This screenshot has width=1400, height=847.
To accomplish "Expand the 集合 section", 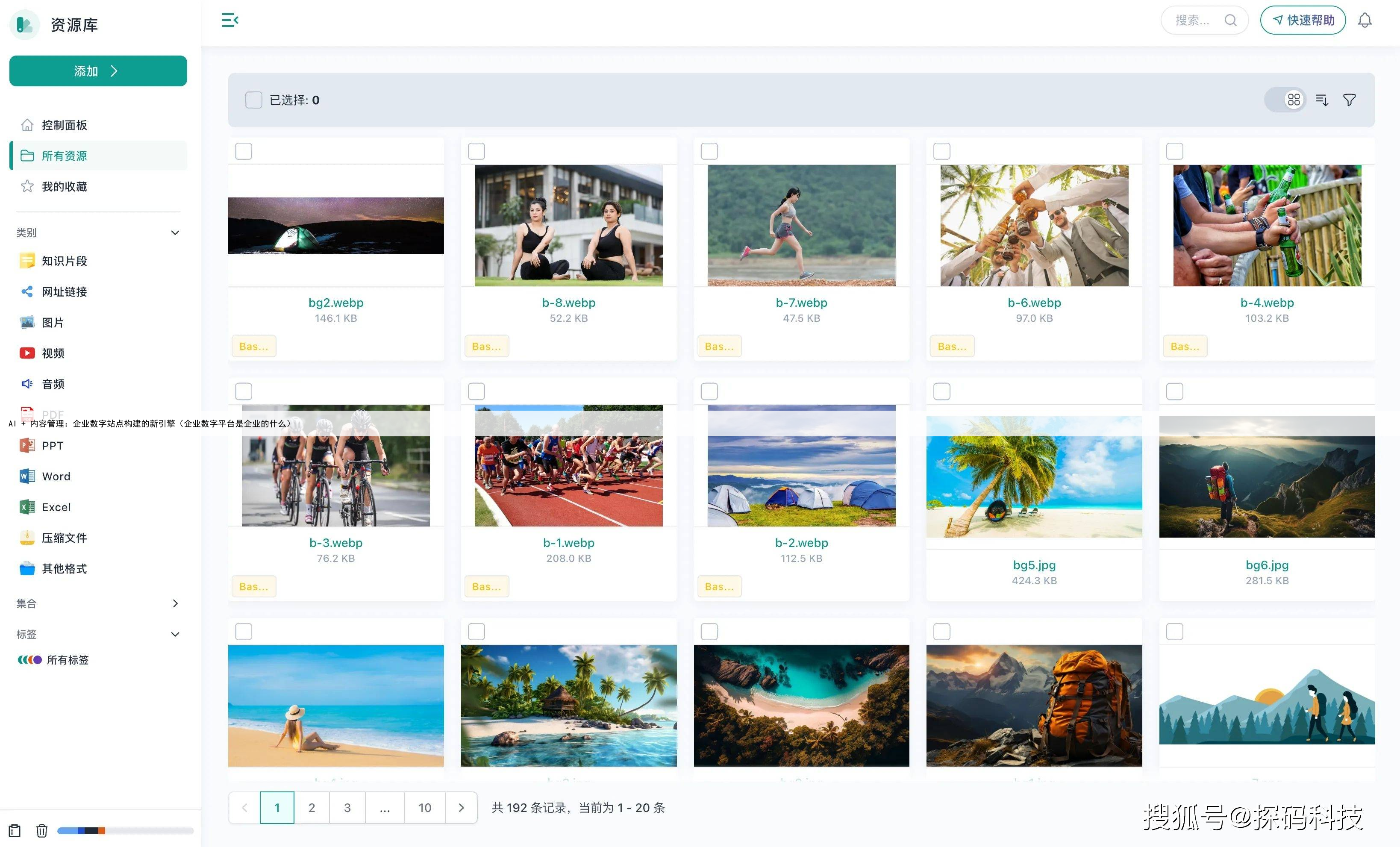I will [175, 603].
